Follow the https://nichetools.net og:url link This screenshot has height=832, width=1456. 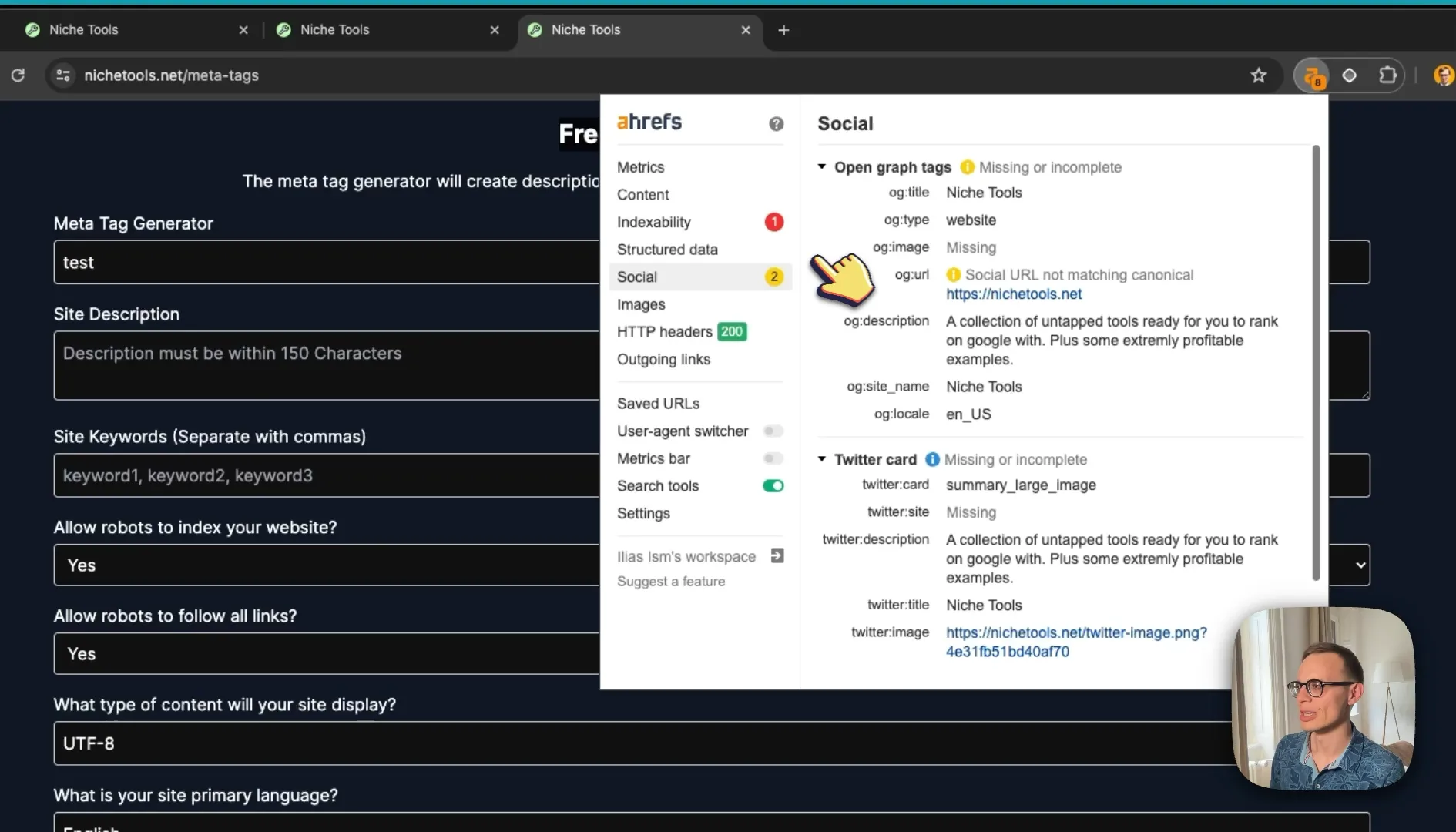[1014, 294]
